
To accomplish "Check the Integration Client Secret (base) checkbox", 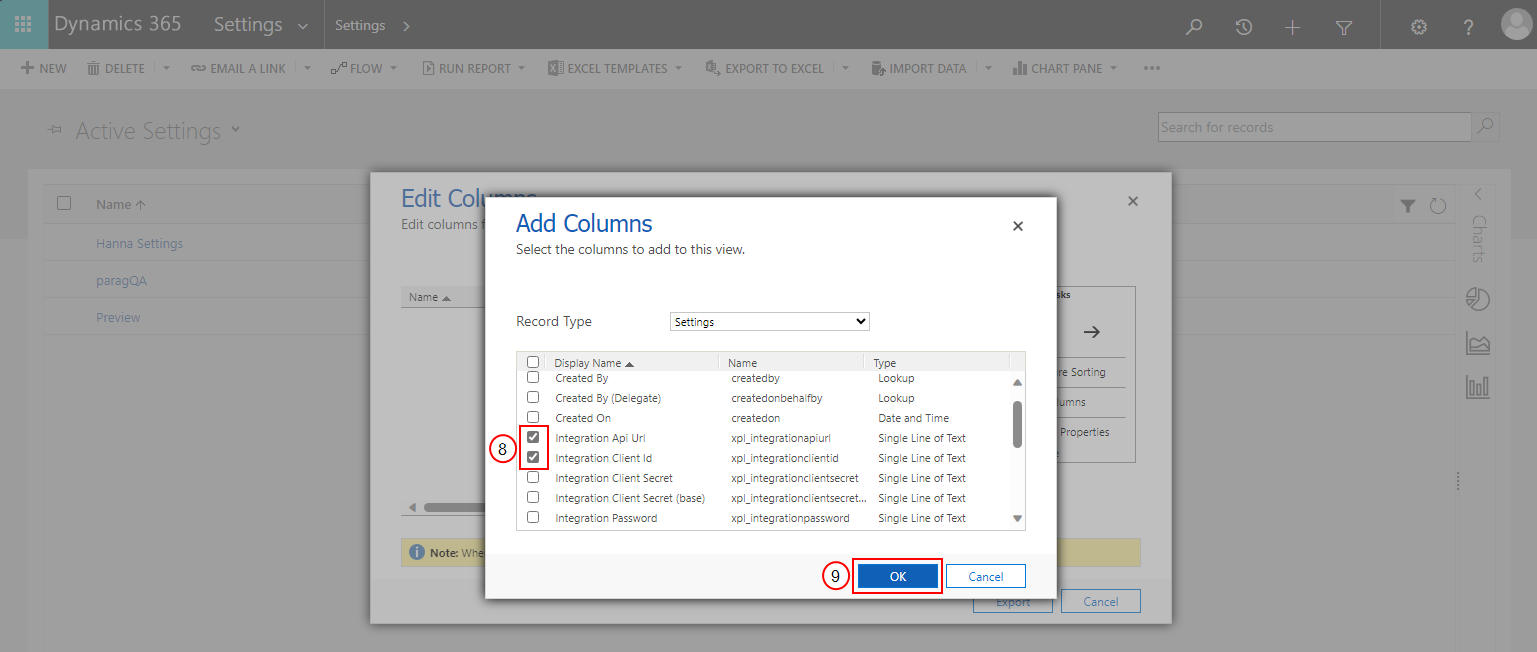I will (533, 497).
